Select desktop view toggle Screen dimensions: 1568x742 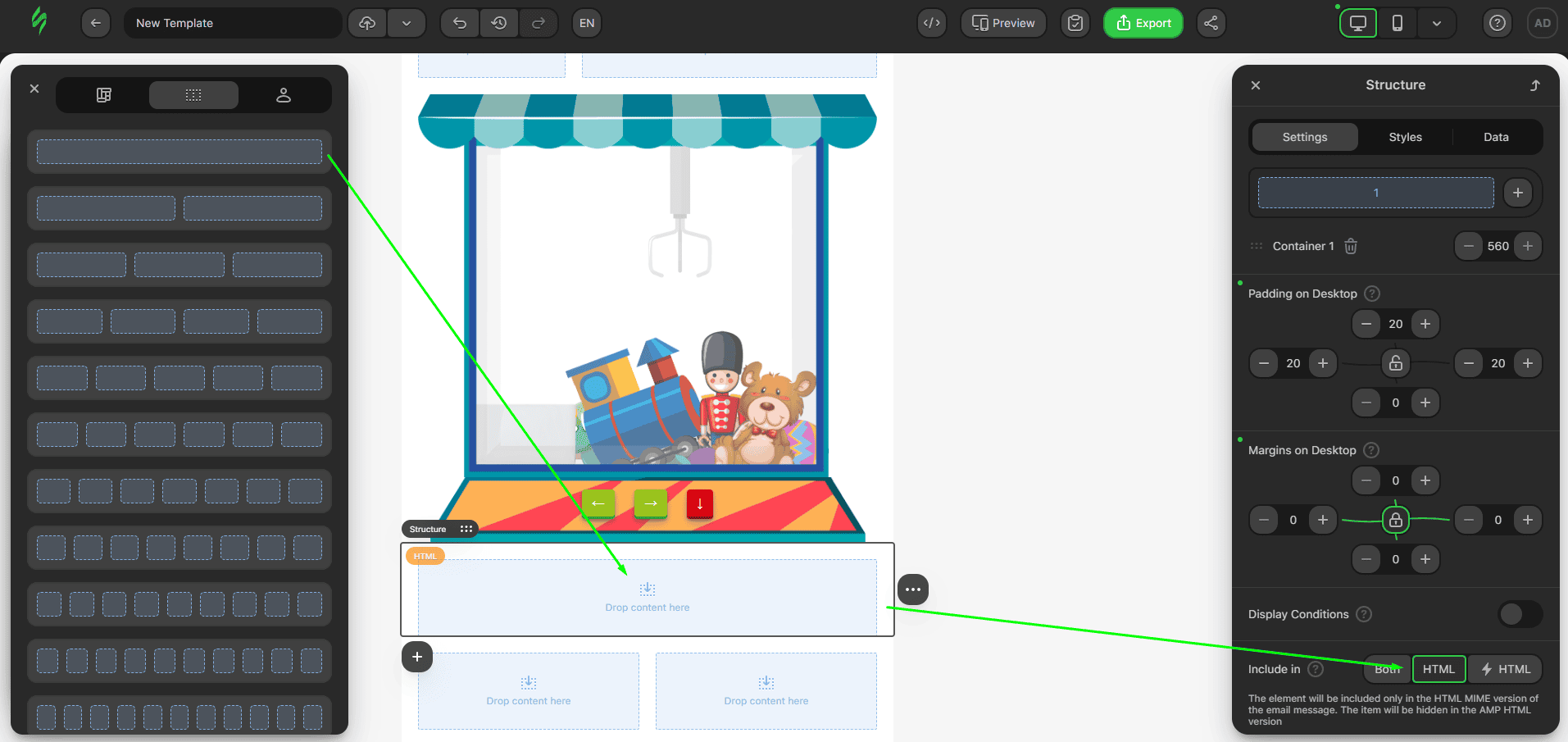click(1357, 22)
